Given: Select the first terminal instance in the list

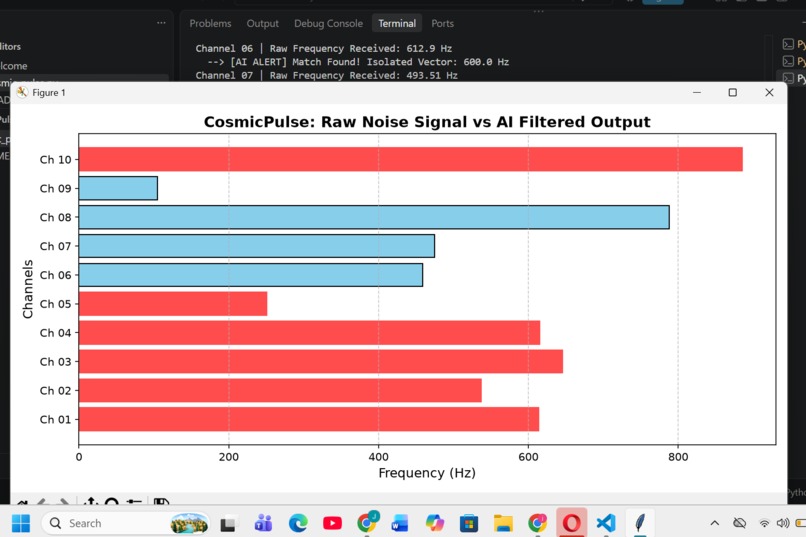Looking at the screenshot, I should coord(794,45).
